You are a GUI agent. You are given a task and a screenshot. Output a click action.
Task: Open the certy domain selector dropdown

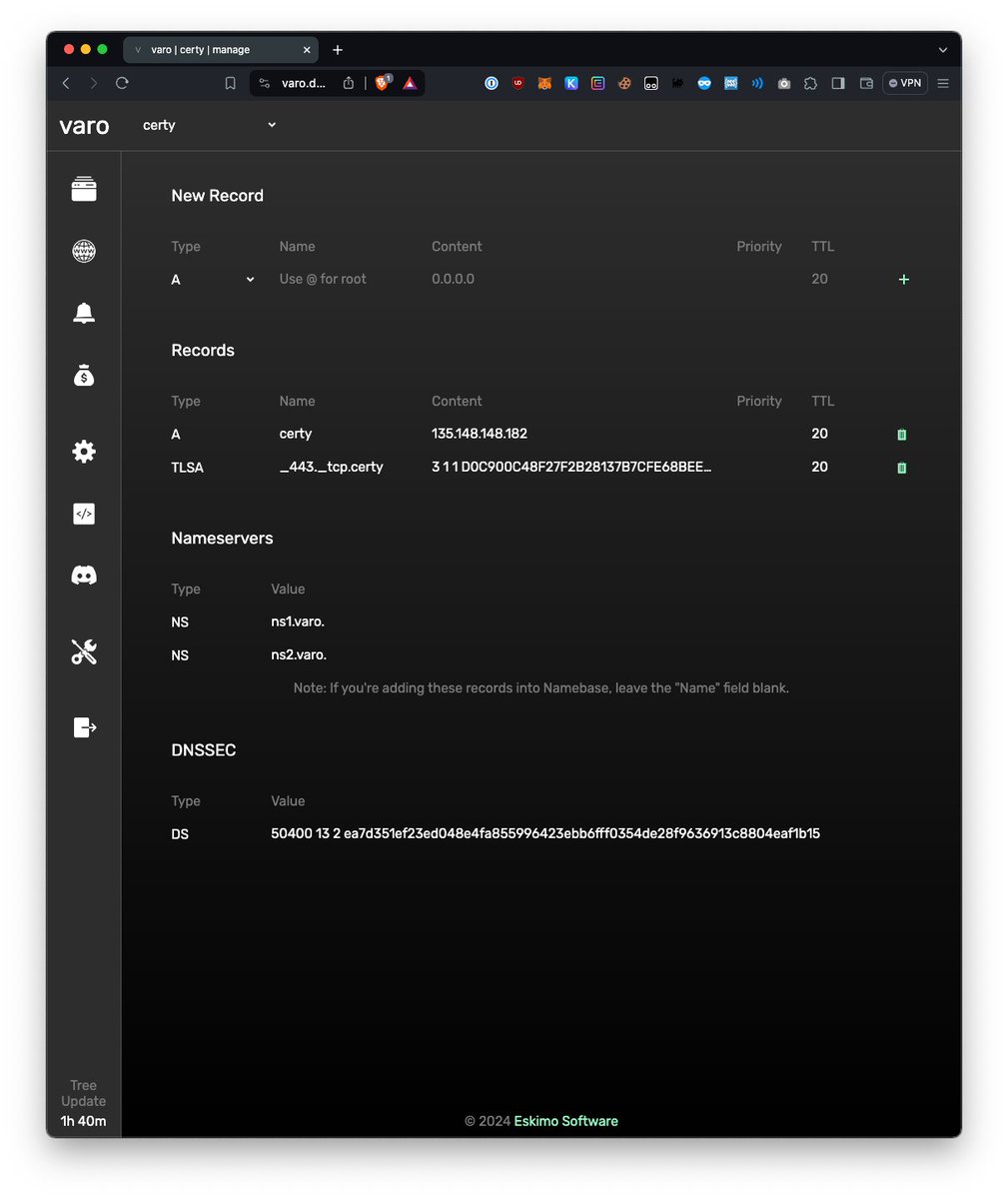click(210, 125)
